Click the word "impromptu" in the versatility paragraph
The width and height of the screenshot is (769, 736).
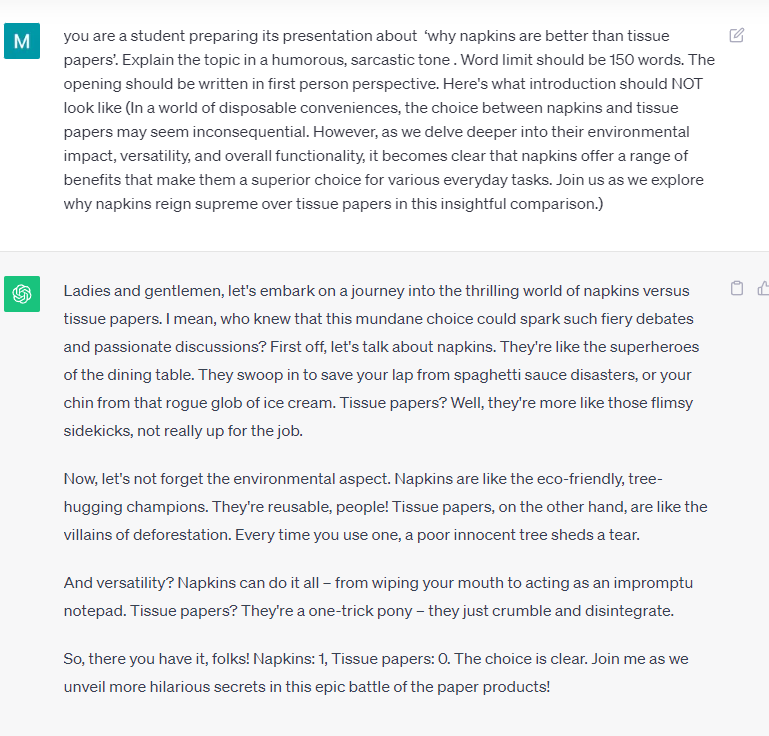click(x=653, y=583)
